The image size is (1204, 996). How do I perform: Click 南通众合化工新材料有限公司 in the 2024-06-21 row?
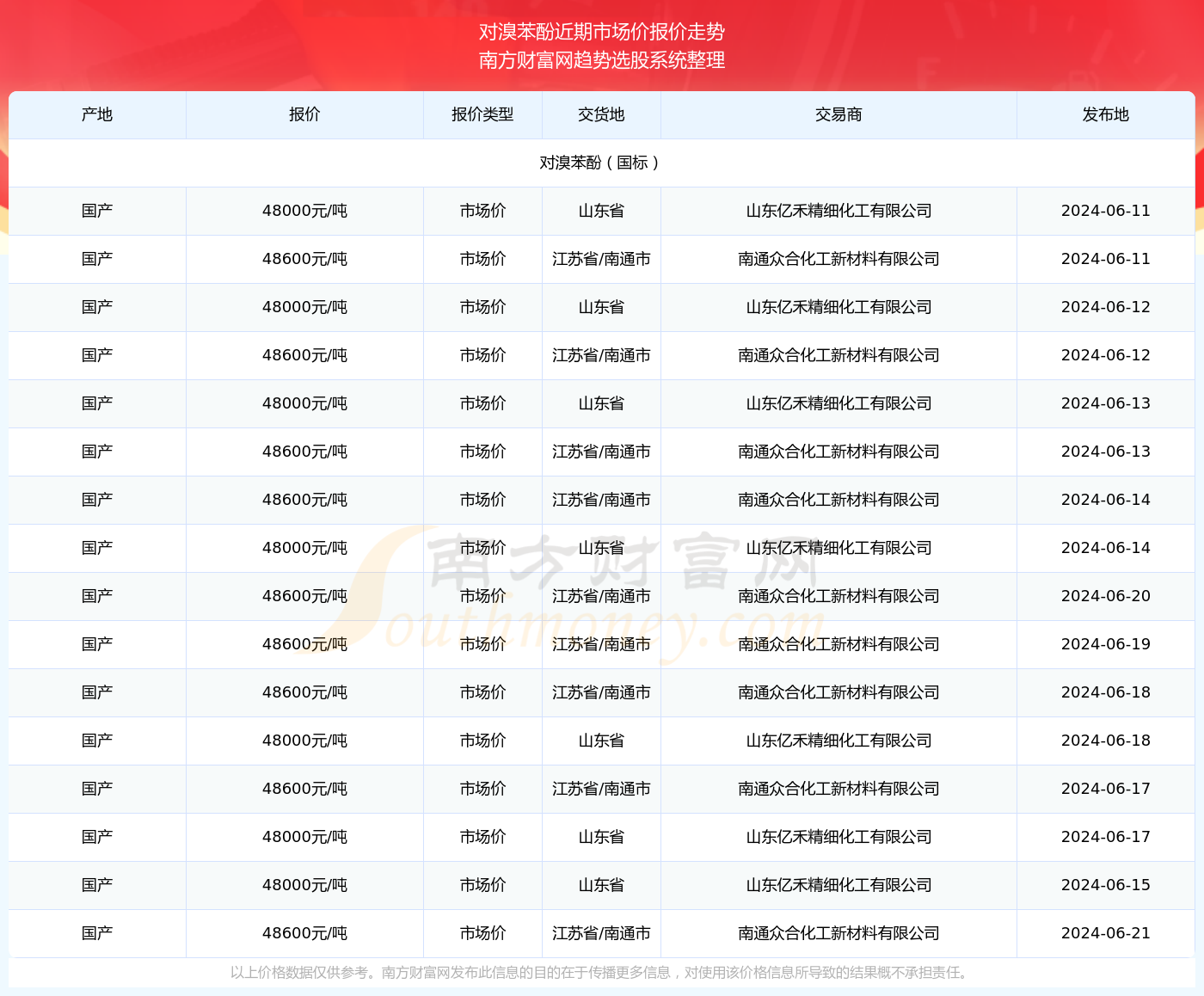click(x=838, y=933)
